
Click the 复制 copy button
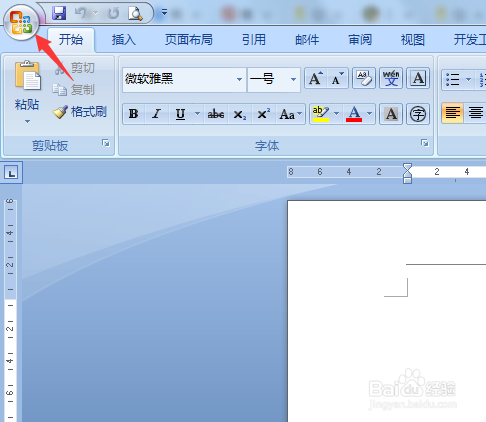[x=74, y=90]
